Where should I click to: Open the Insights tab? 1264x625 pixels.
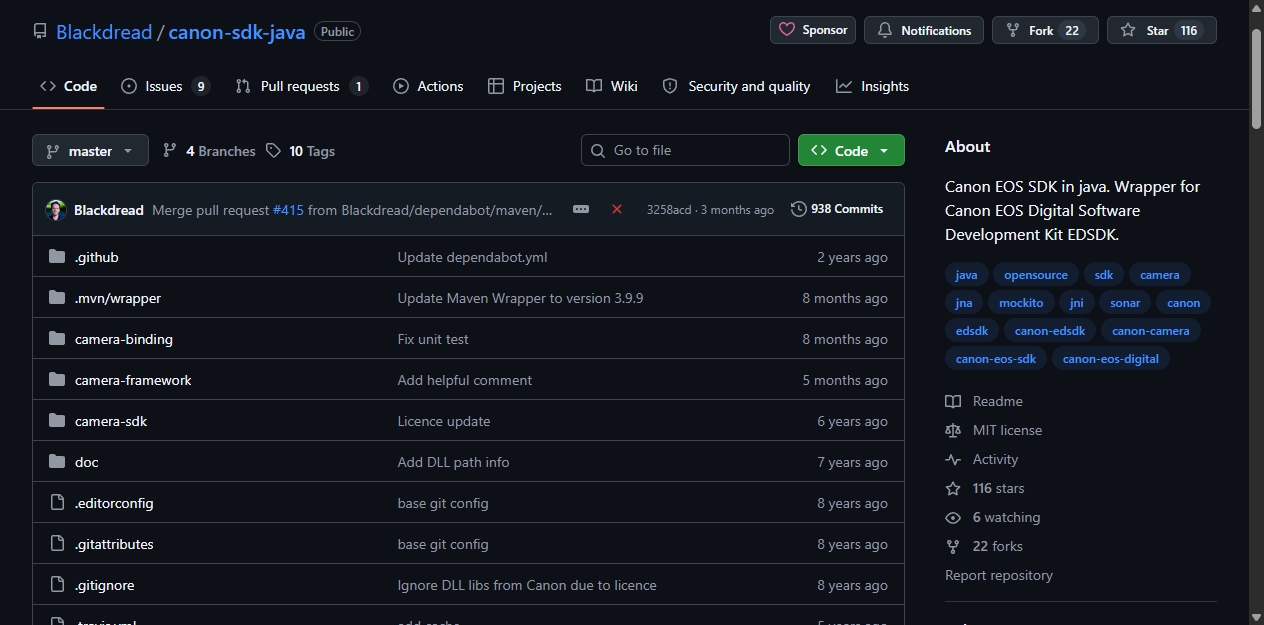pos(873,86)
